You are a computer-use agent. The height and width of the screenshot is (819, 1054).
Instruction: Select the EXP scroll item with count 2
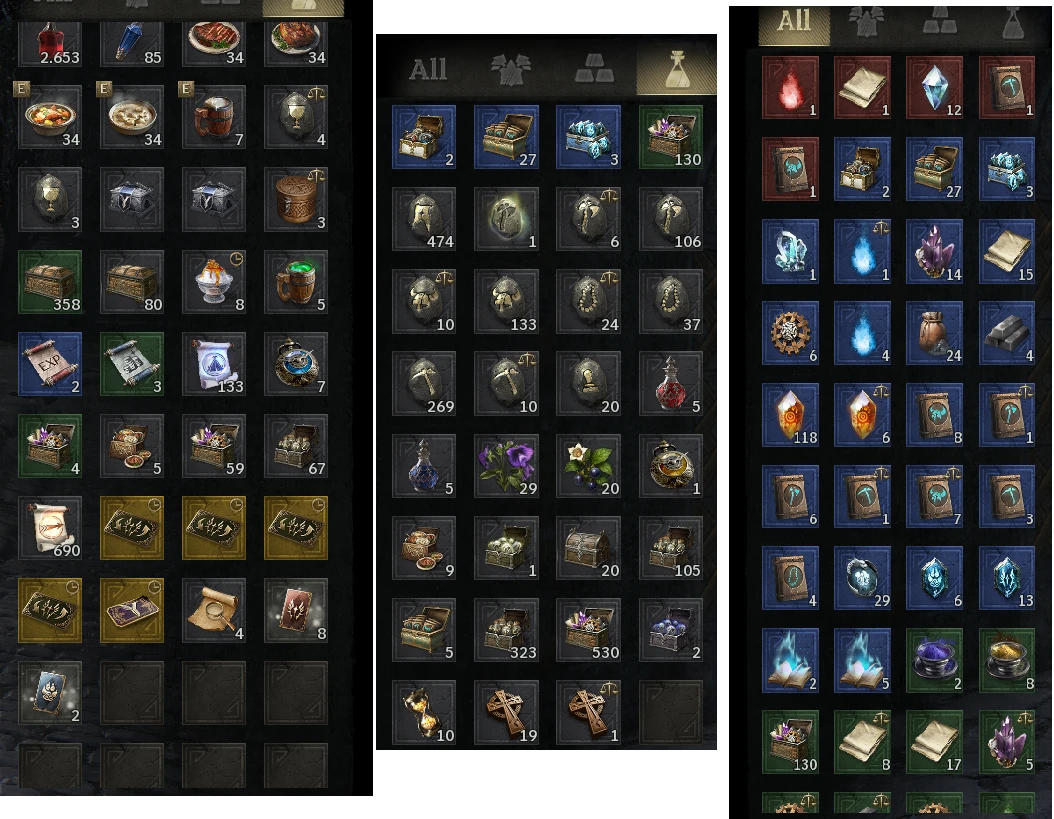(50, 364)
